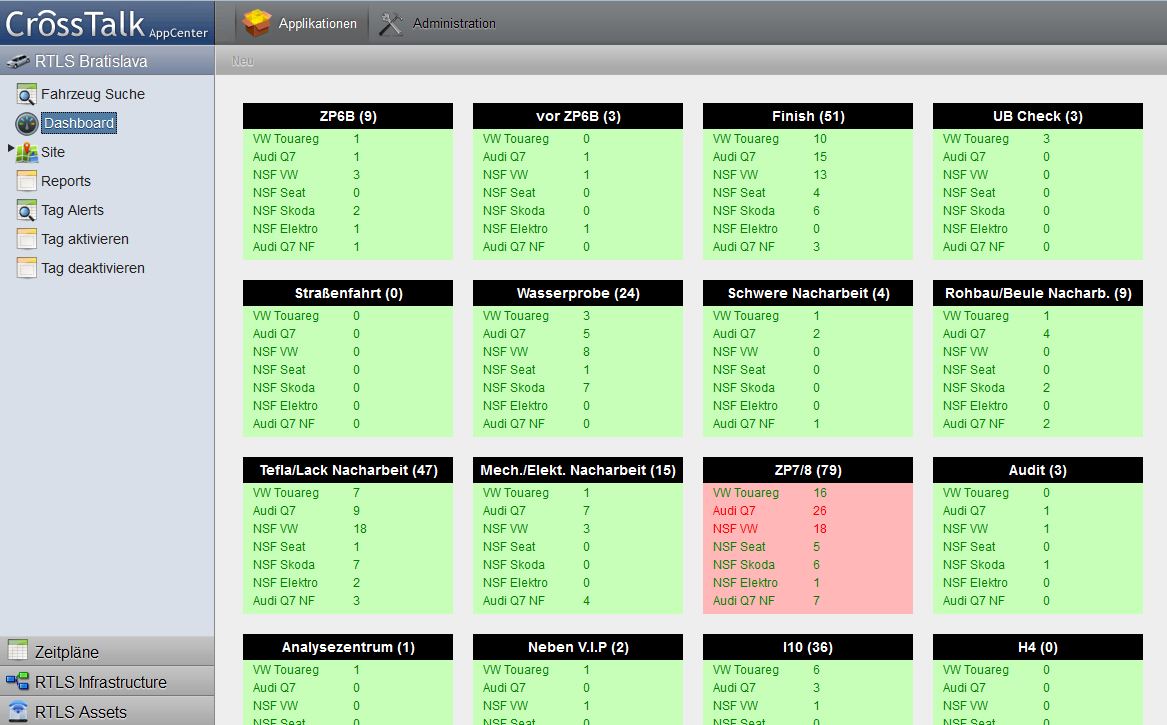Click Audi Q7 row in Finish card

point(808,156)
